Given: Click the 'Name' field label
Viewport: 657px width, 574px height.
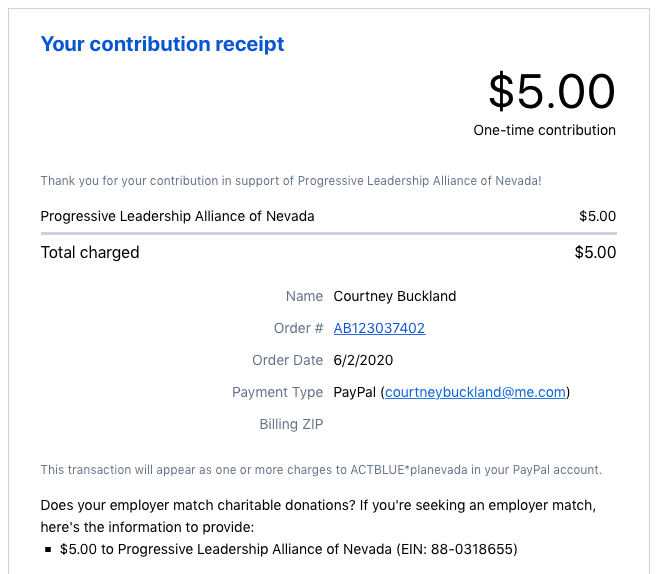Looking at the screenshot, I should pos(304,296).
